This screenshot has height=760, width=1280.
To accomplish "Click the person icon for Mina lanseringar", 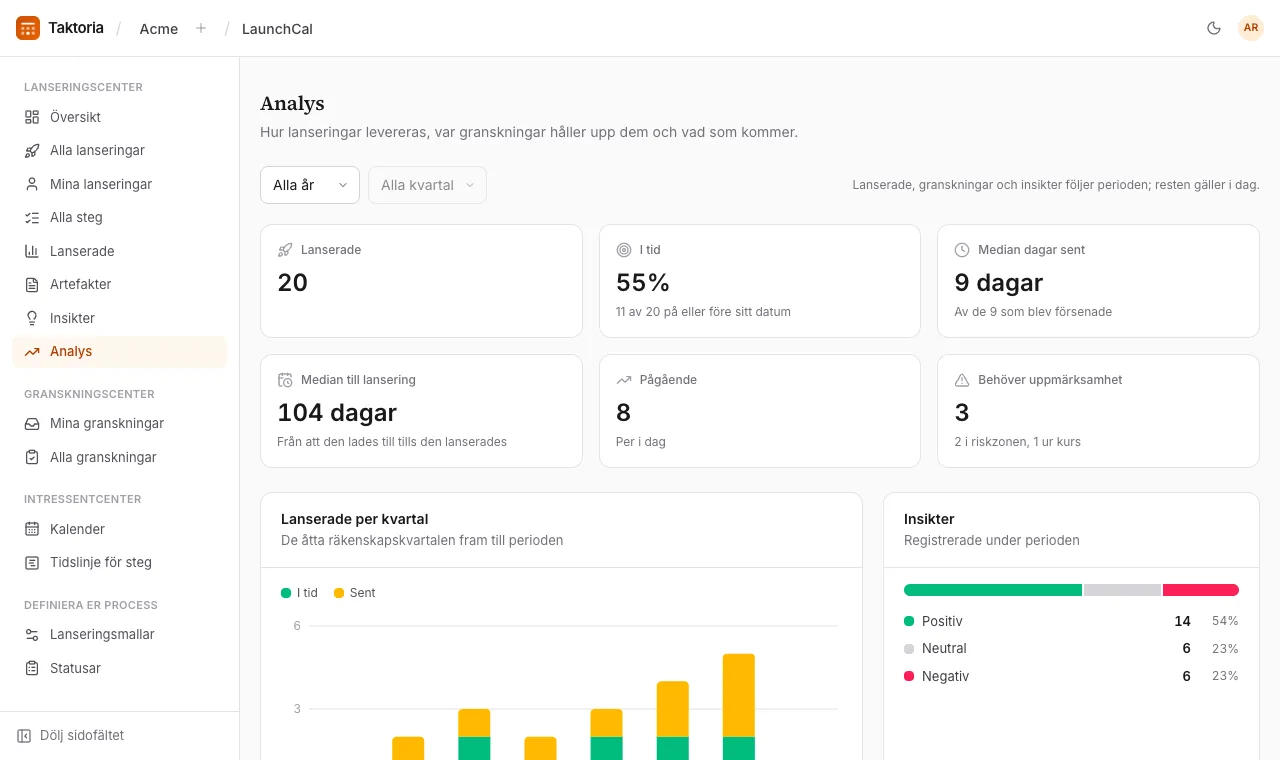I will pos(32,184).
